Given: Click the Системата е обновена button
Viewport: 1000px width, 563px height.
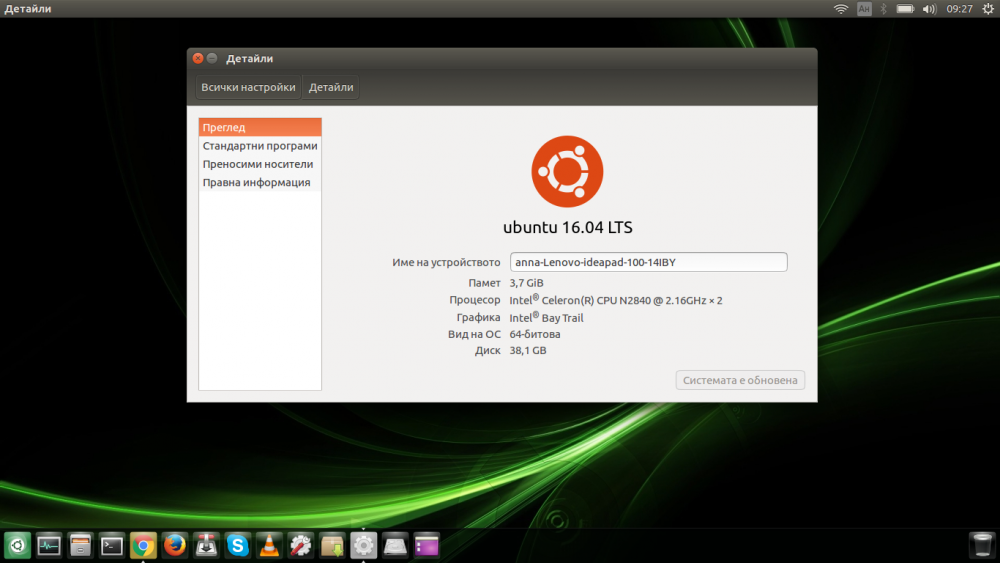Looking at the screenshot, I should (x=740, y=380).
